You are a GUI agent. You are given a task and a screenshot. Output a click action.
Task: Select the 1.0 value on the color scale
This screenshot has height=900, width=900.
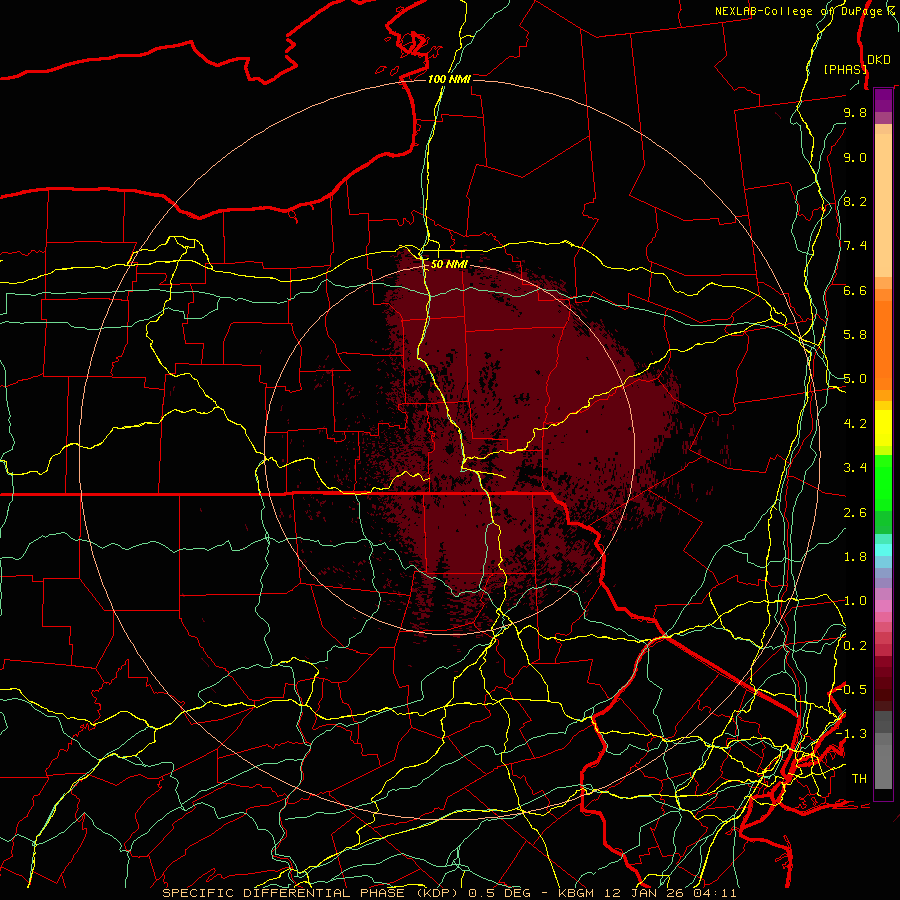point(855,601)
